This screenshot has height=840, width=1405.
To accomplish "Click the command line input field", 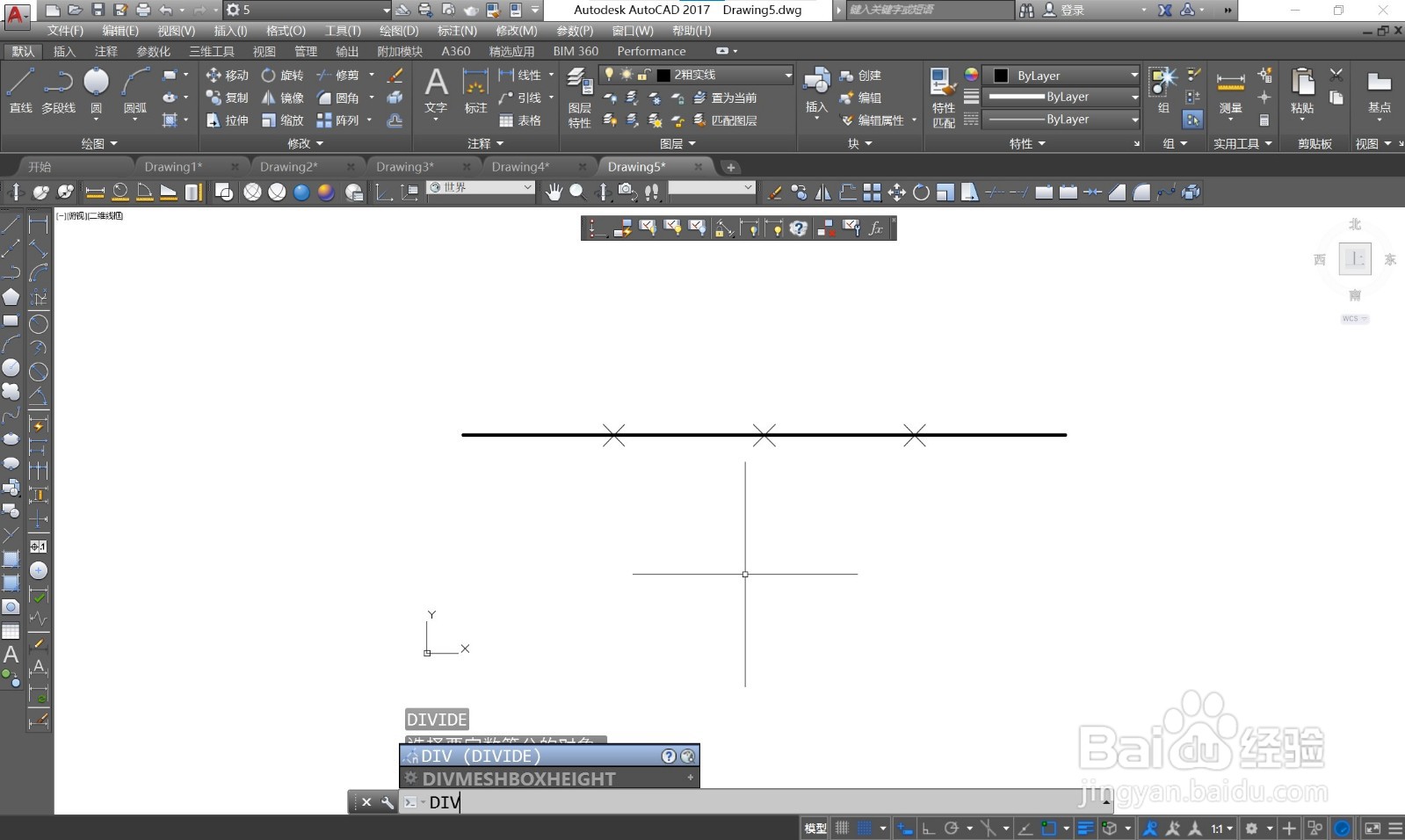I will (x=756, y=801).
